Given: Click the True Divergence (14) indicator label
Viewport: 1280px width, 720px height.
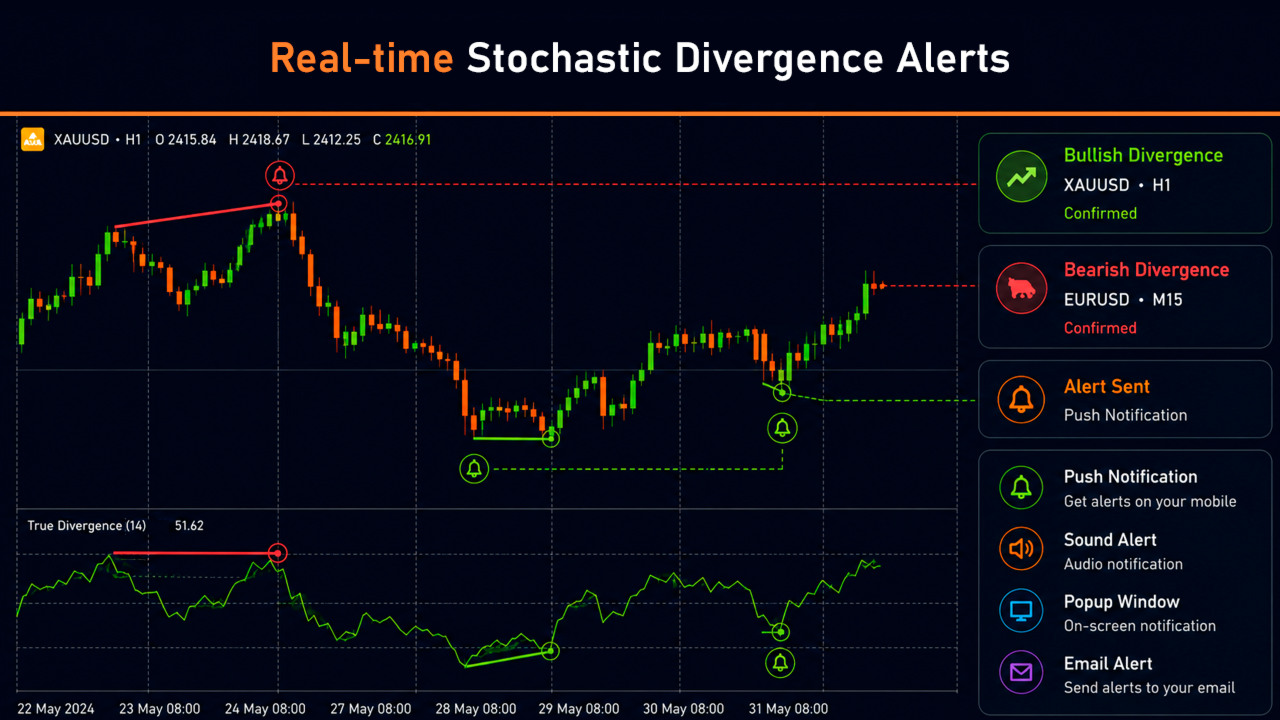Looking at the screenshot, I should tap(87, 525).
